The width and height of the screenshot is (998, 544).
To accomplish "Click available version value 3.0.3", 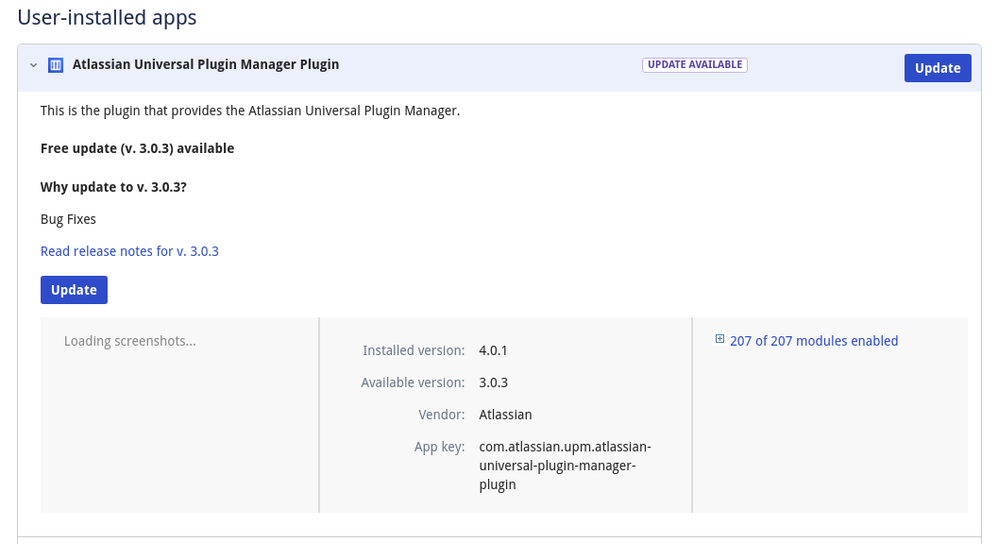I will [493, 382].
